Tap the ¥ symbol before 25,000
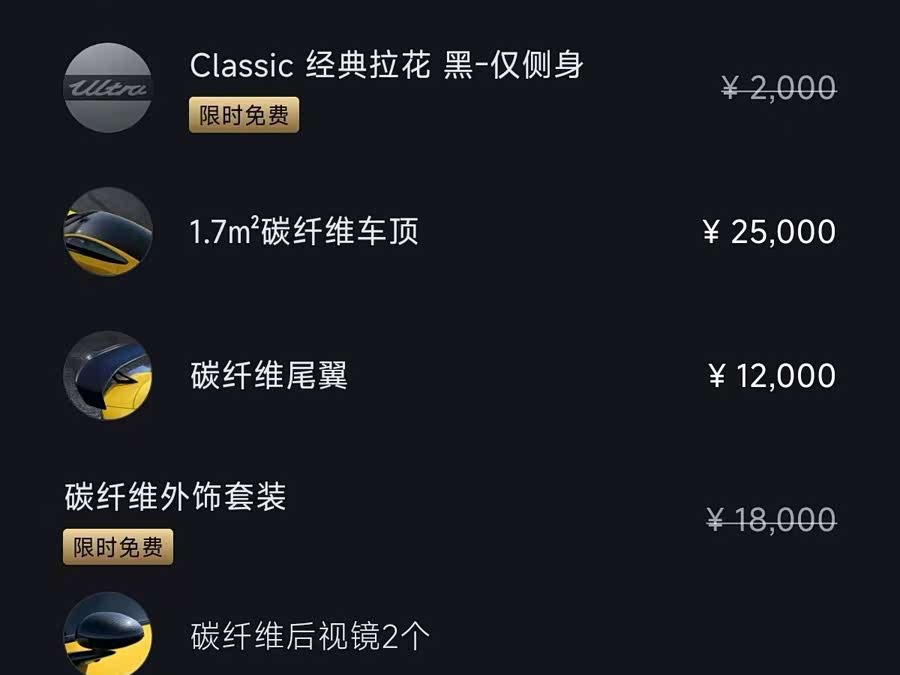 712,233
